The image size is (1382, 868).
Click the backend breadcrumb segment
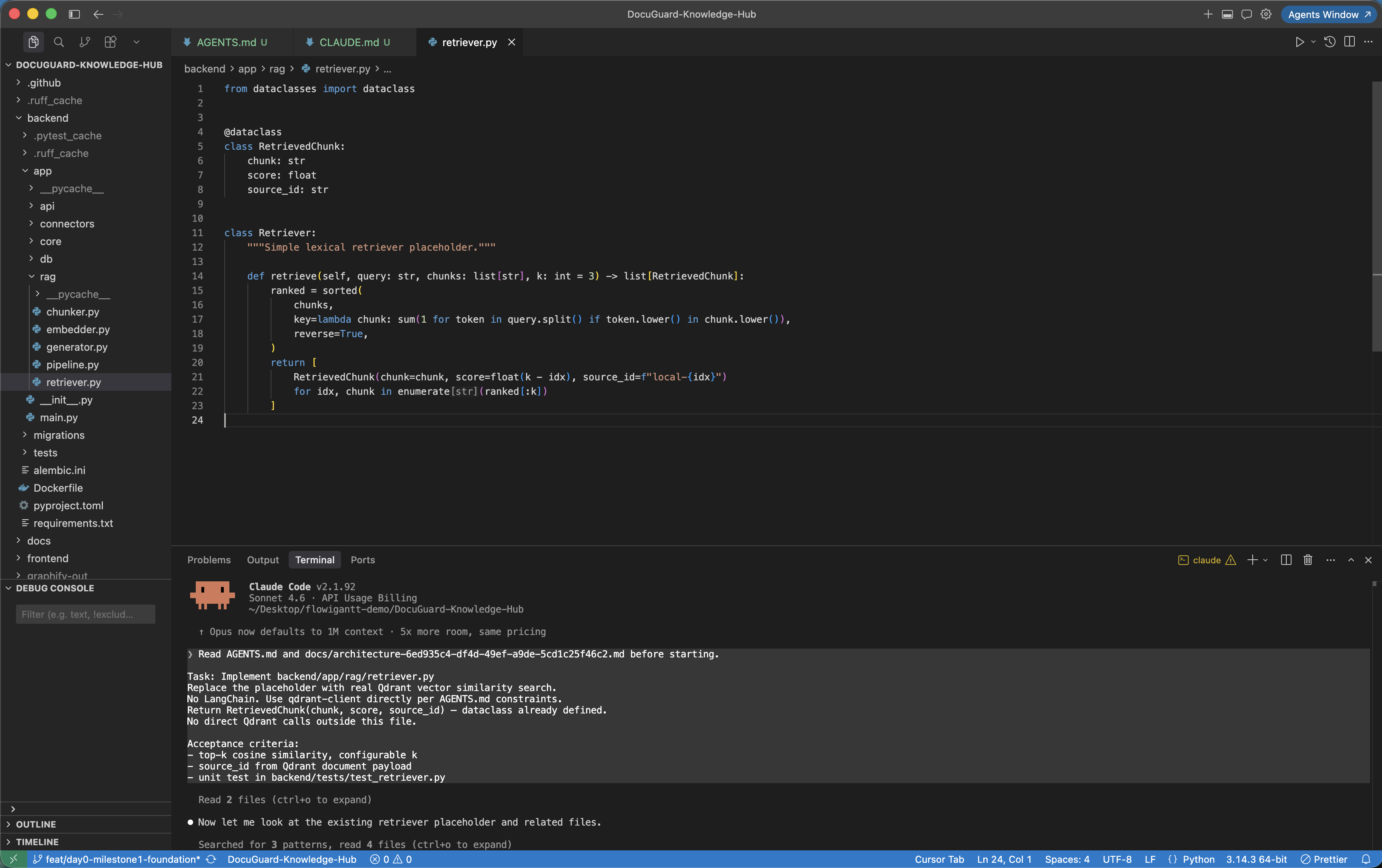tap(204, 69)
